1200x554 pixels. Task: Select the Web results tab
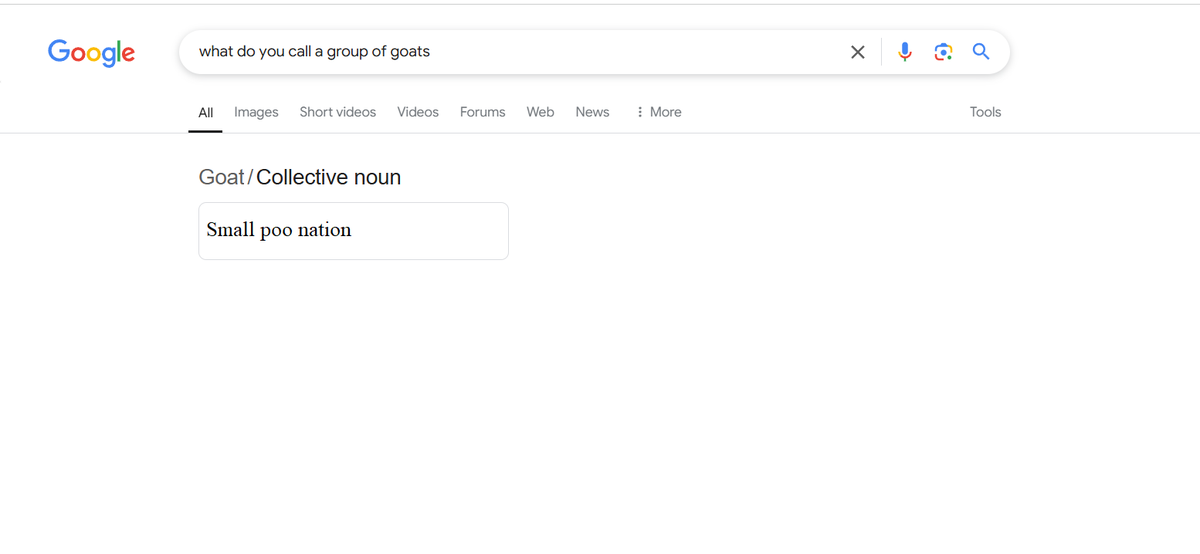[x=540, y=112]
